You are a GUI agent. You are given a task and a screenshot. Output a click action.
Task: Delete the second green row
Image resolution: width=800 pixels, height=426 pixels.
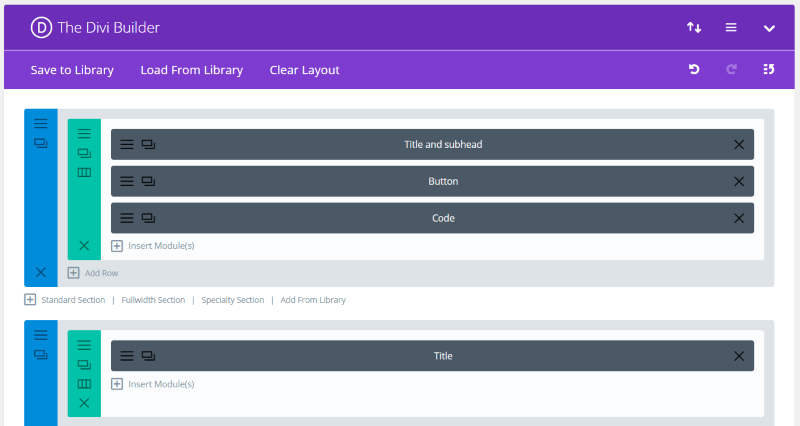(84, 403)
